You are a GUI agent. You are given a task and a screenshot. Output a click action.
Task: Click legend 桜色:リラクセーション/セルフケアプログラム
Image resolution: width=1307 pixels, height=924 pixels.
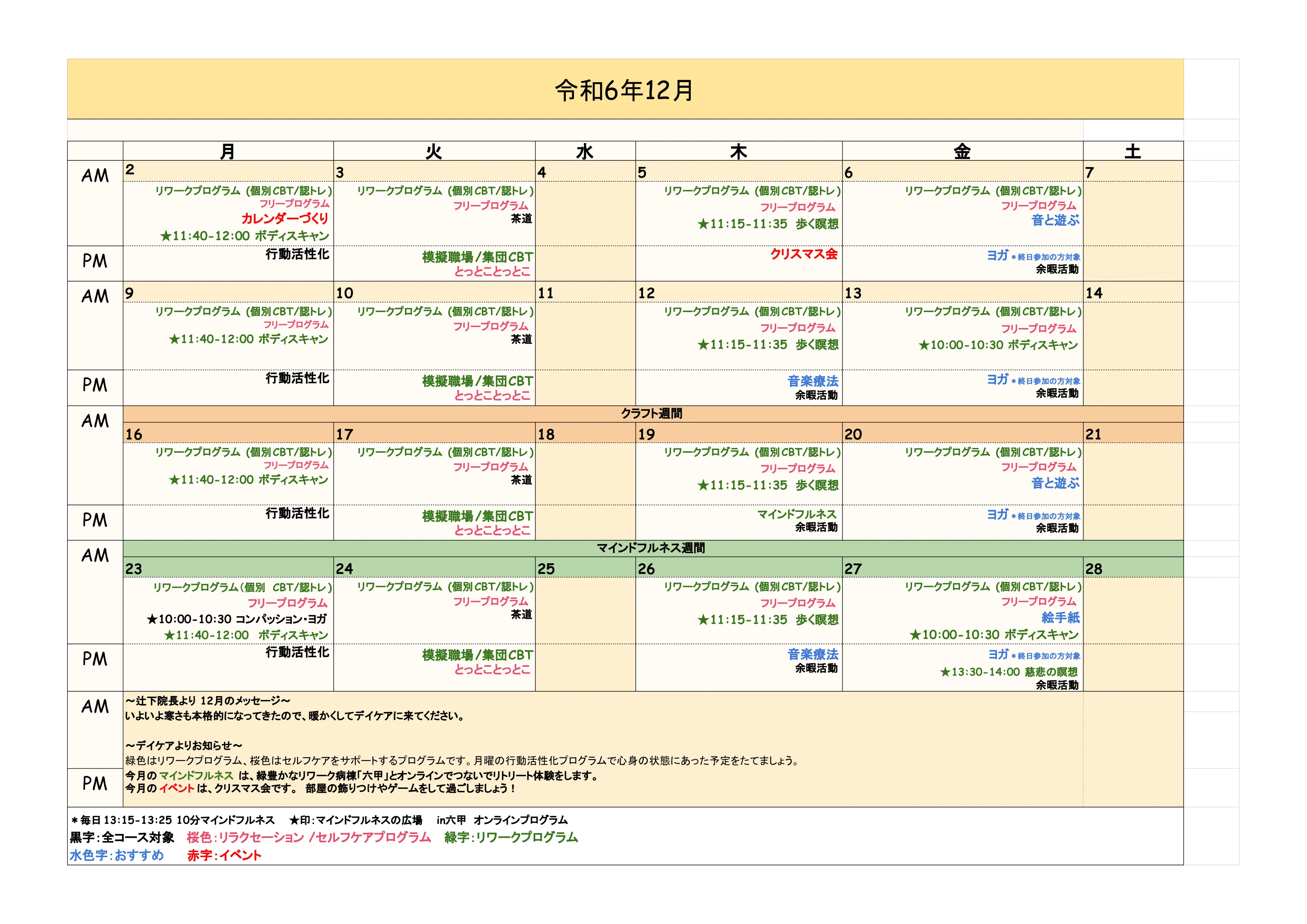[309, 837]
